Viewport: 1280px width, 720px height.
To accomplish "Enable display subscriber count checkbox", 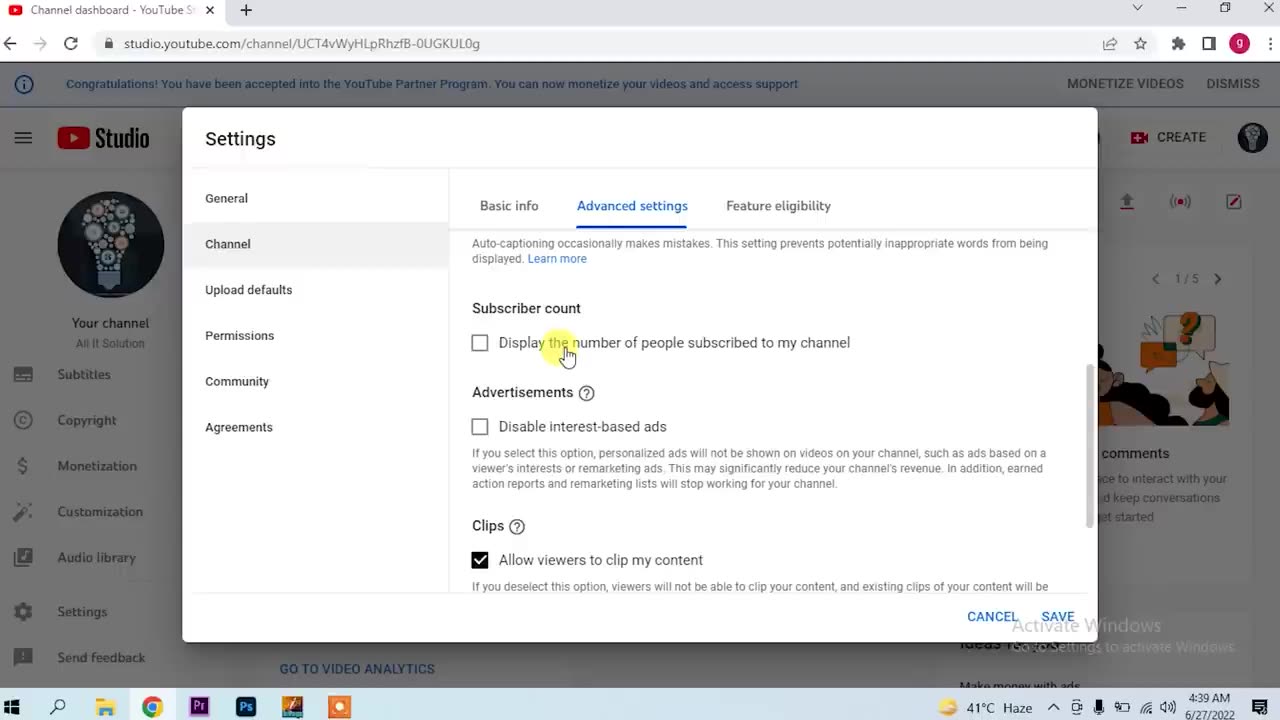I will 480,343.
